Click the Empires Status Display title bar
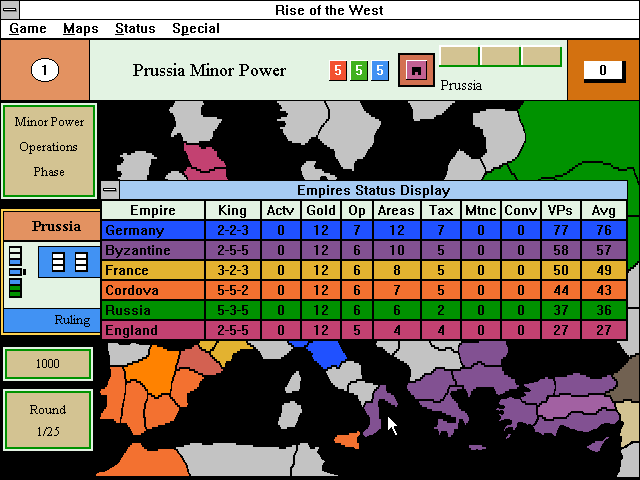Viewport: 640px width, 480px height. 373,190
